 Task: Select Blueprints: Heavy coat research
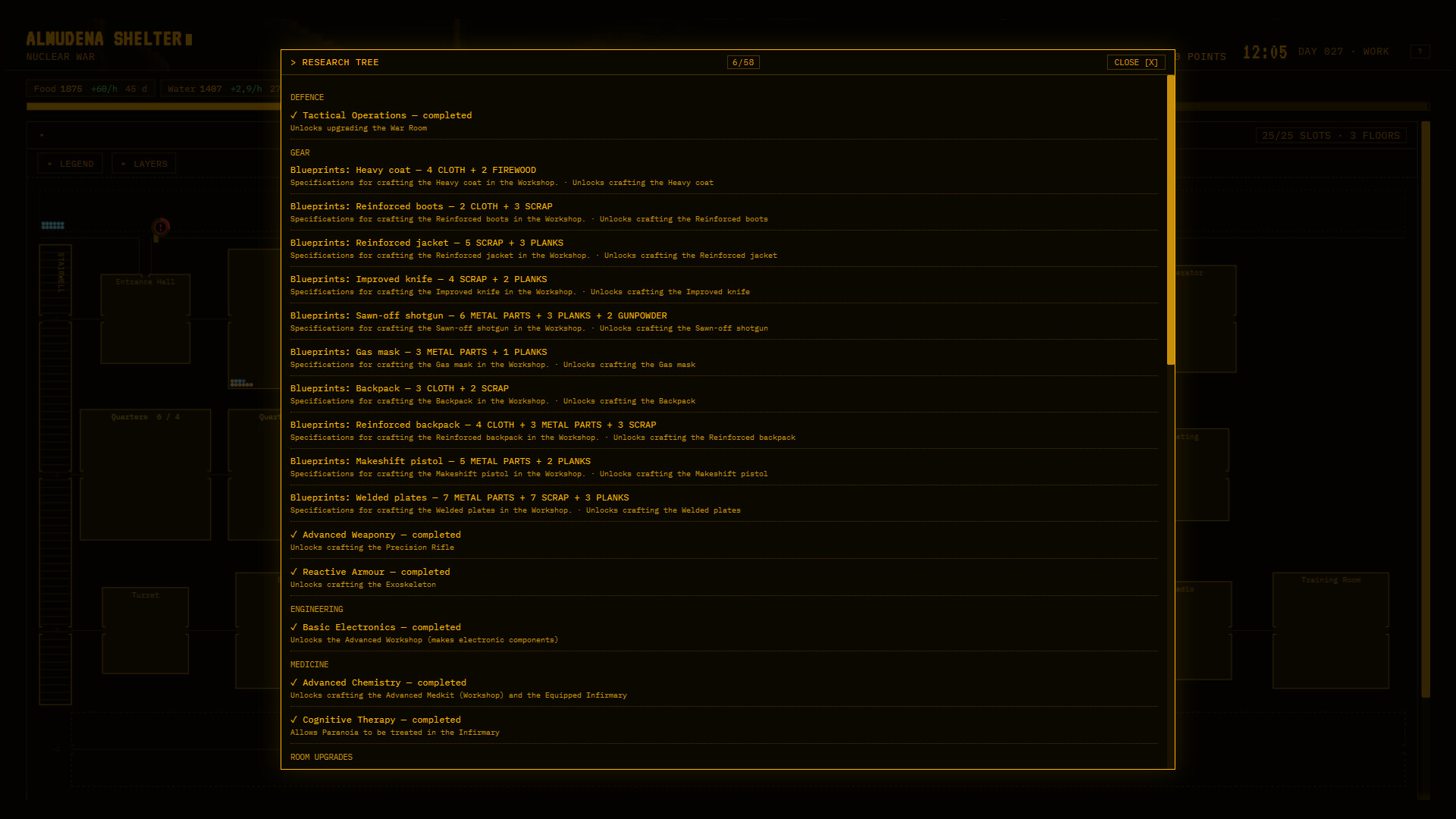click(x=723, y=176)
